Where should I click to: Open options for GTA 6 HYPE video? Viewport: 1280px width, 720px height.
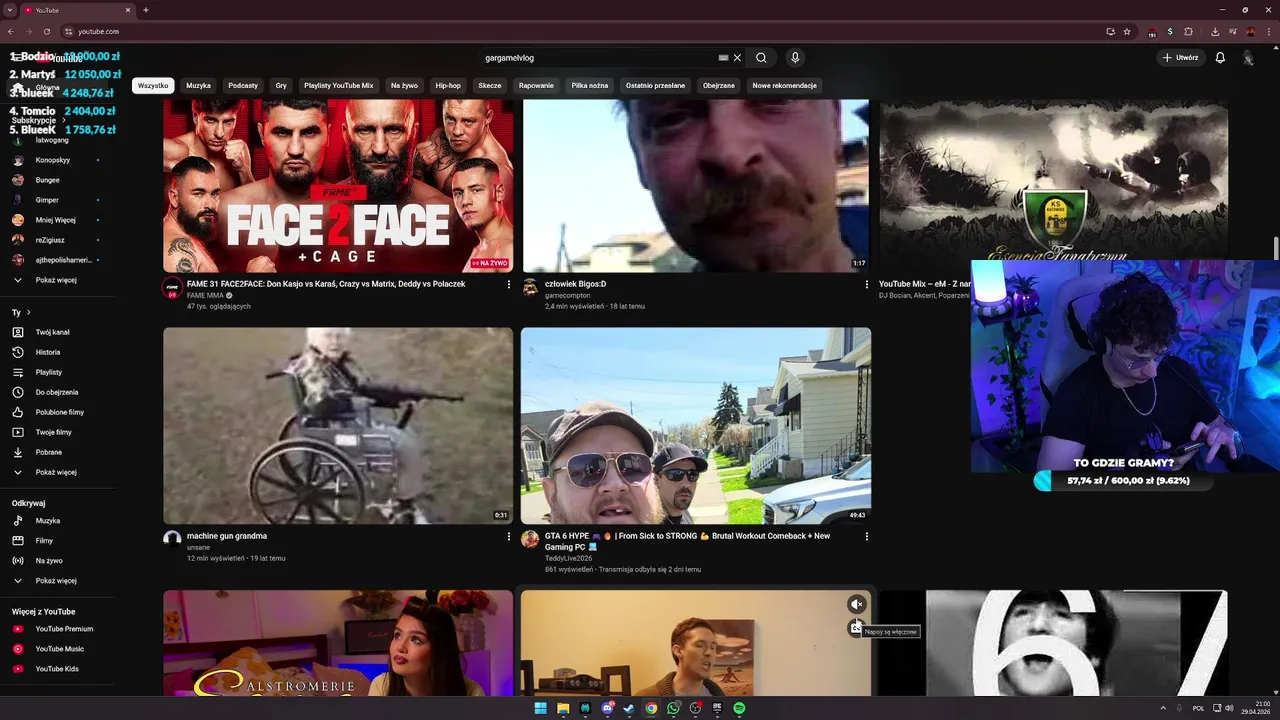click(866, 537)
